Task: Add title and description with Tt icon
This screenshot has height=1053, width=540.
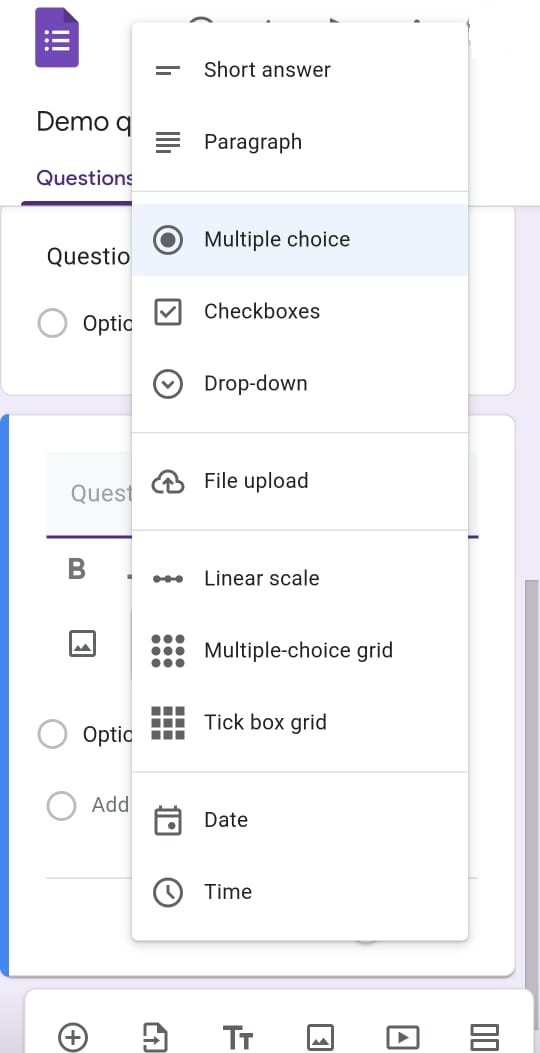Action: point(238,1038)
